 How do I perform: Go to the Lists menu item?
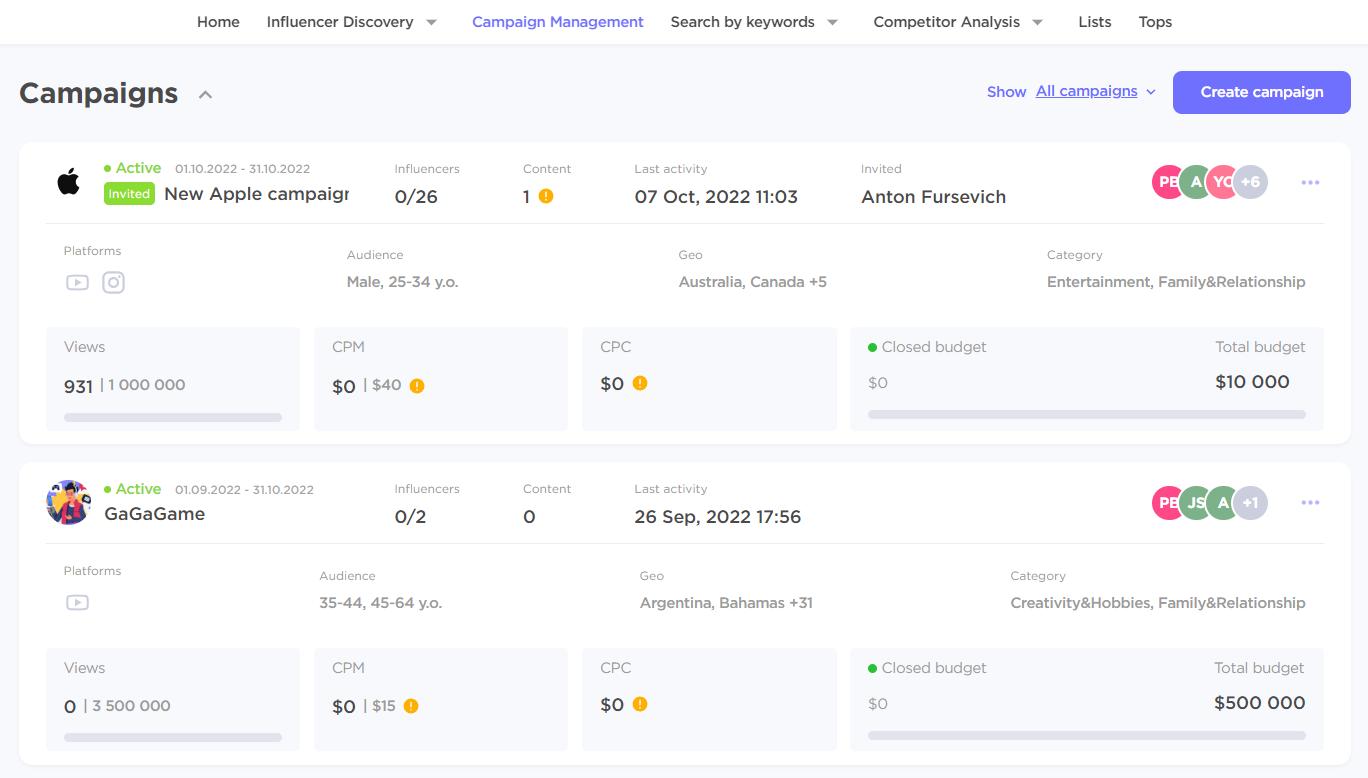pyautogui.click(x=1095, y=22)
